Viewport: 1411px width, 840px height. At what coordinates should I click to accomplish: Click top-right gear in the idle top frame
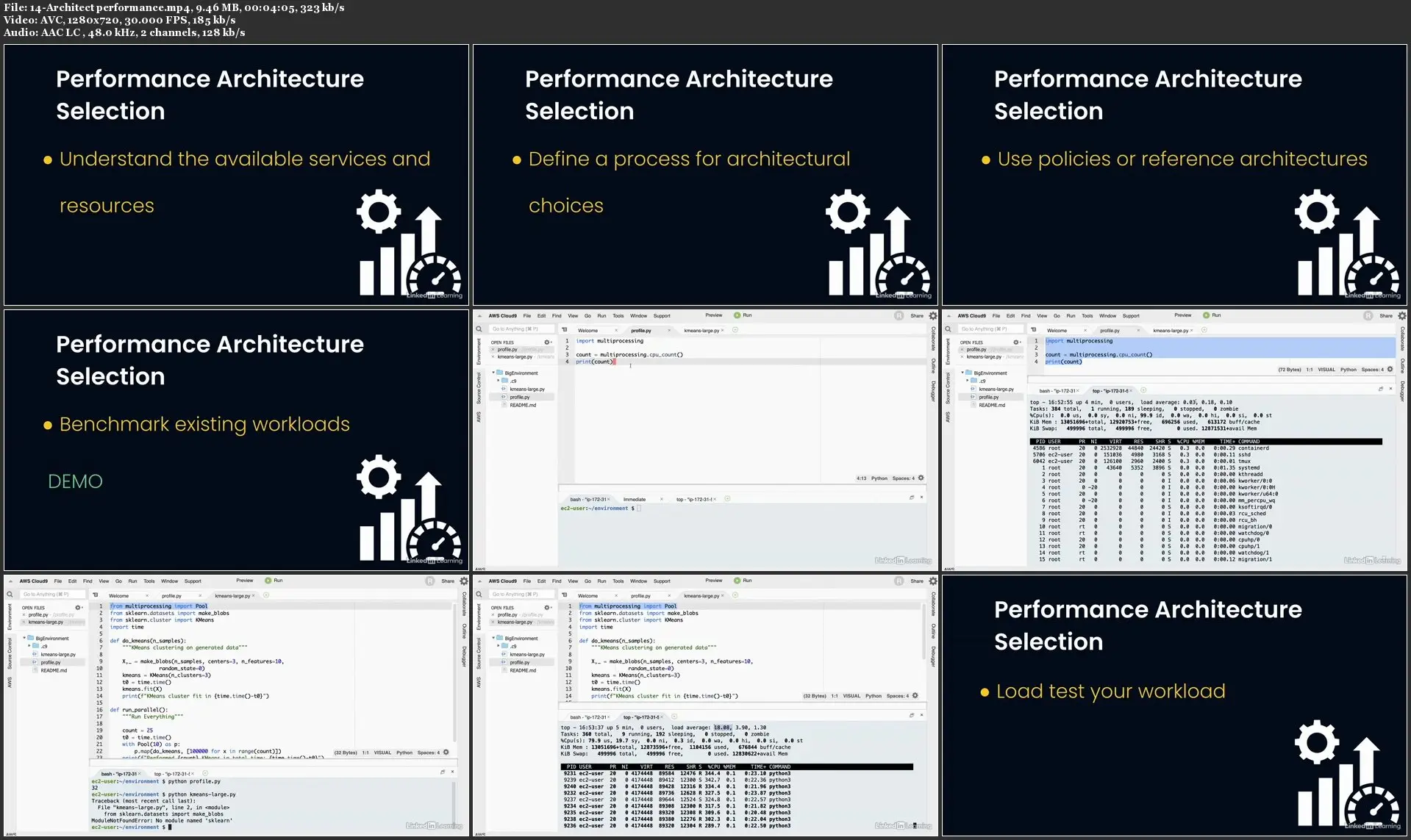point(1402,316)
